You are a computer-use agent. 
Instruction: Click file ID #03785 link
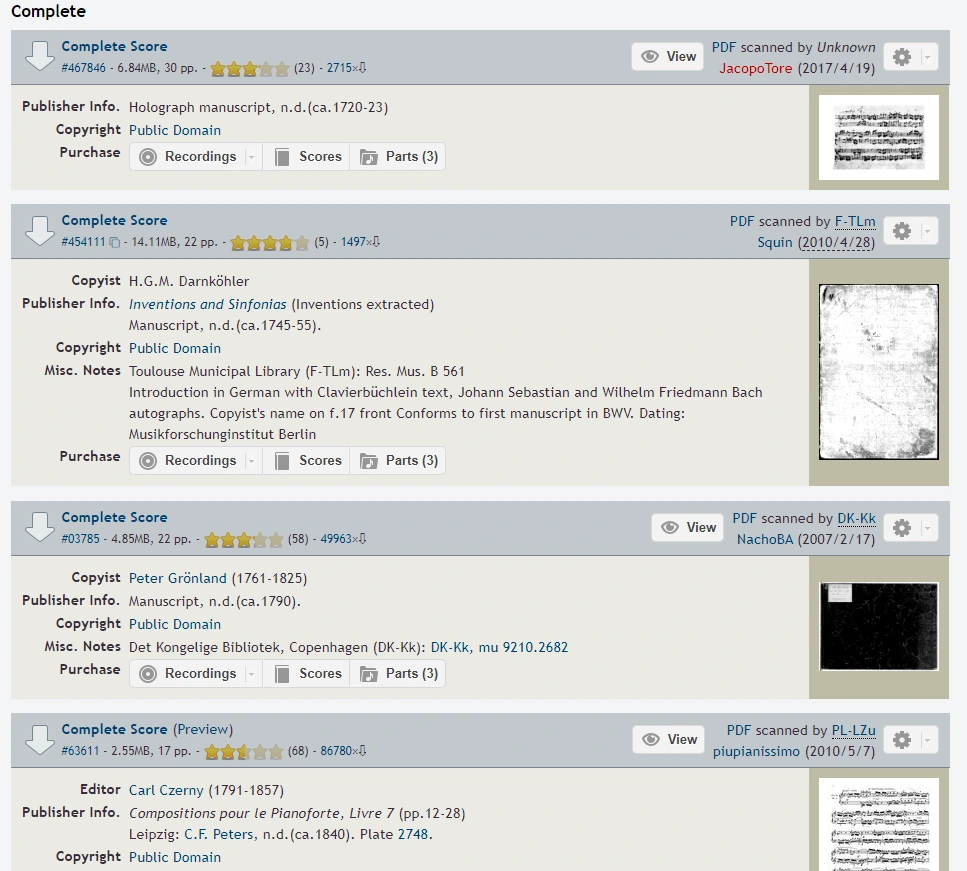point(80,539)
